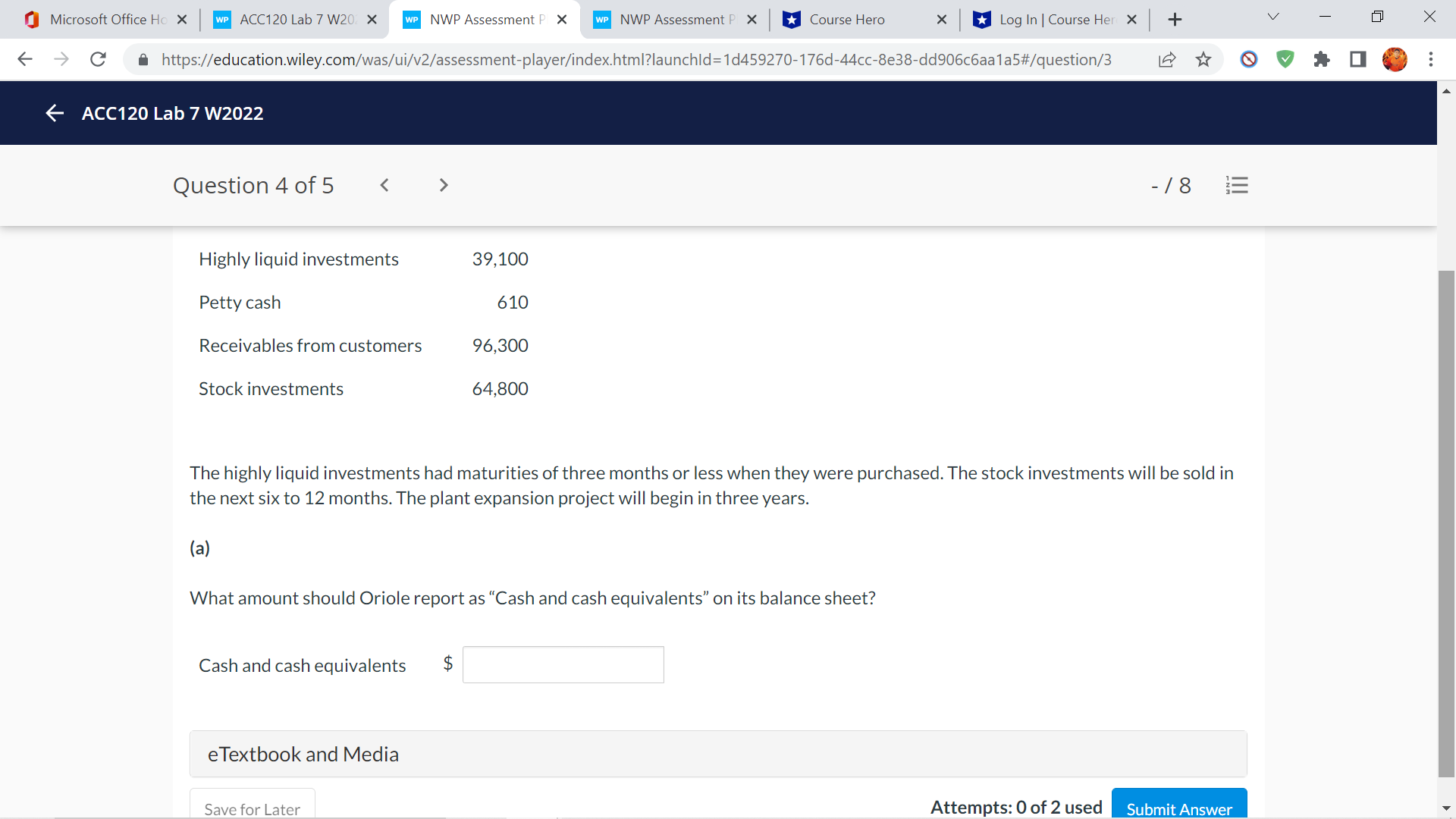Click Submit Answer

[x=1178, y=808]
